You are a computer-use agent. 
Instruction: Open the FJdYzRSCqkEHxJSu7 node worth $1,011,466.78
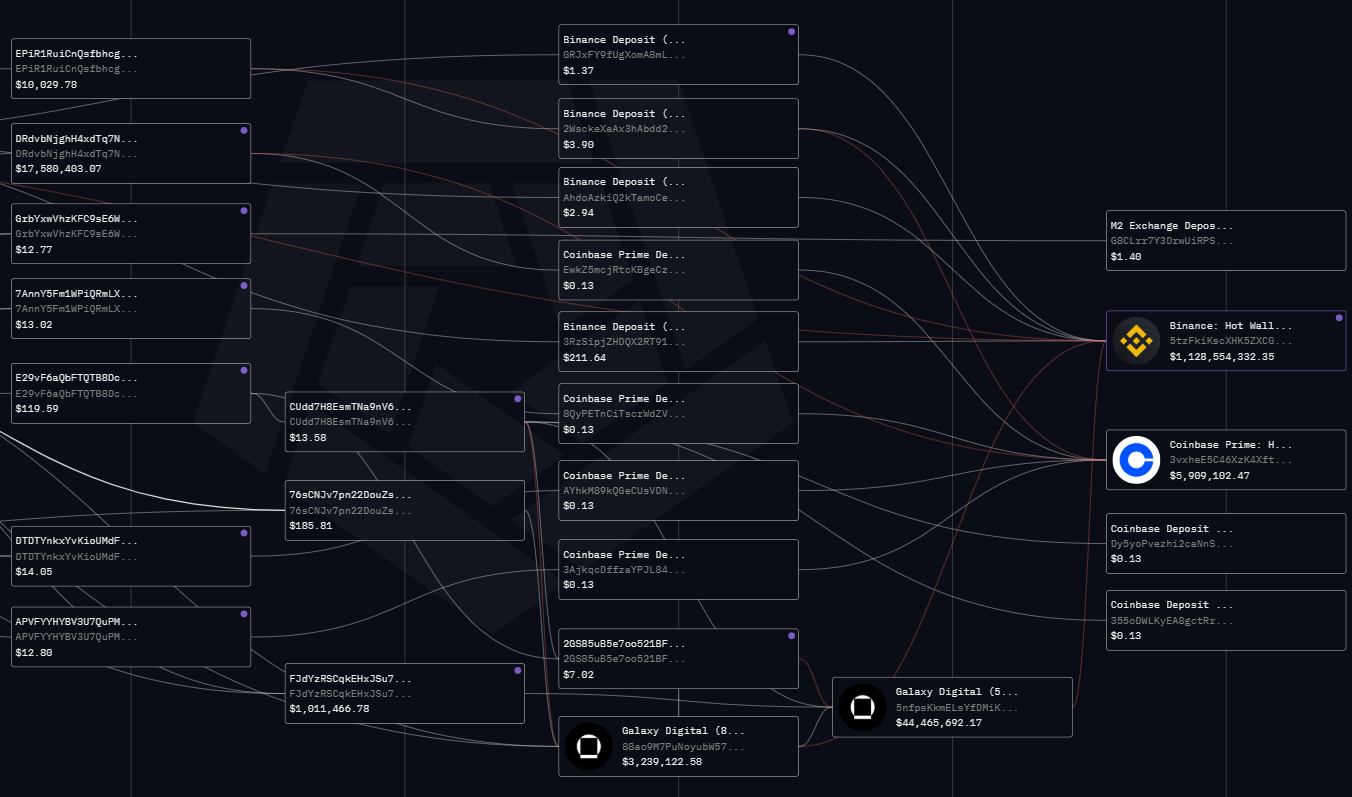point(404,692)
